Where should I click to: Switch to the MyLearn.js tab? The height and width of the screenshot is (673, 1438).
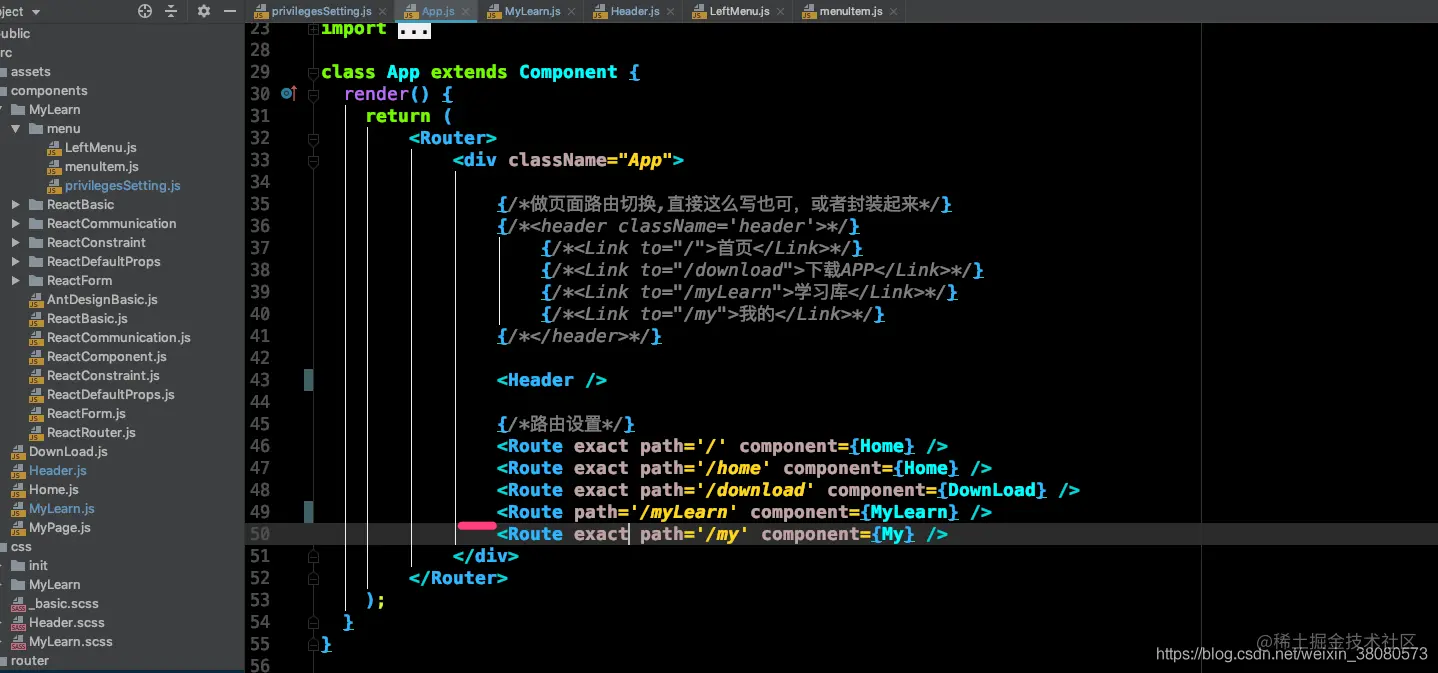point(532,11)
